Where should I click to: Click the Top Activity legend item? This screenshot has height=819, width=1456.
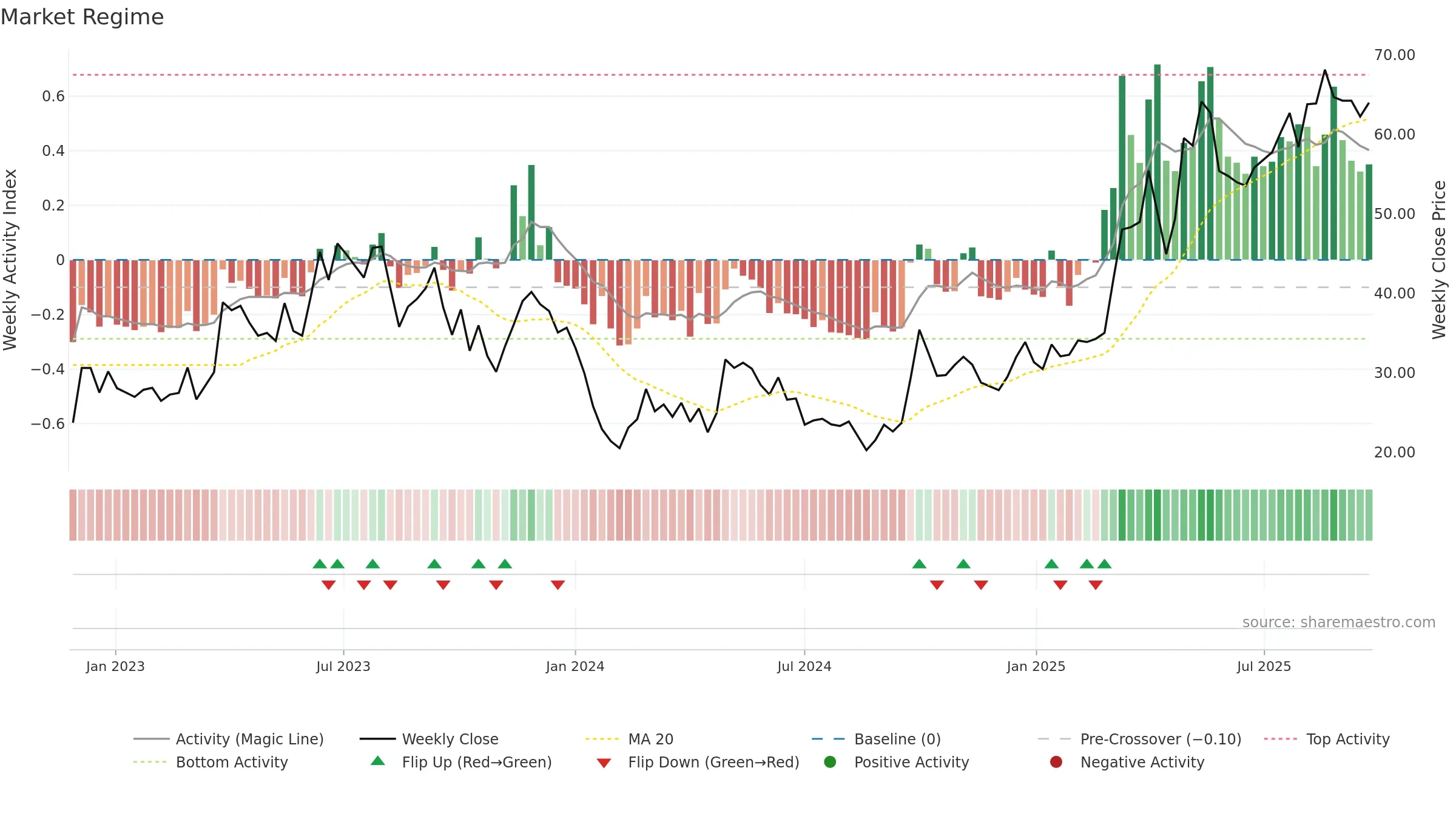pyautogui.click(x=1327, y=739)
